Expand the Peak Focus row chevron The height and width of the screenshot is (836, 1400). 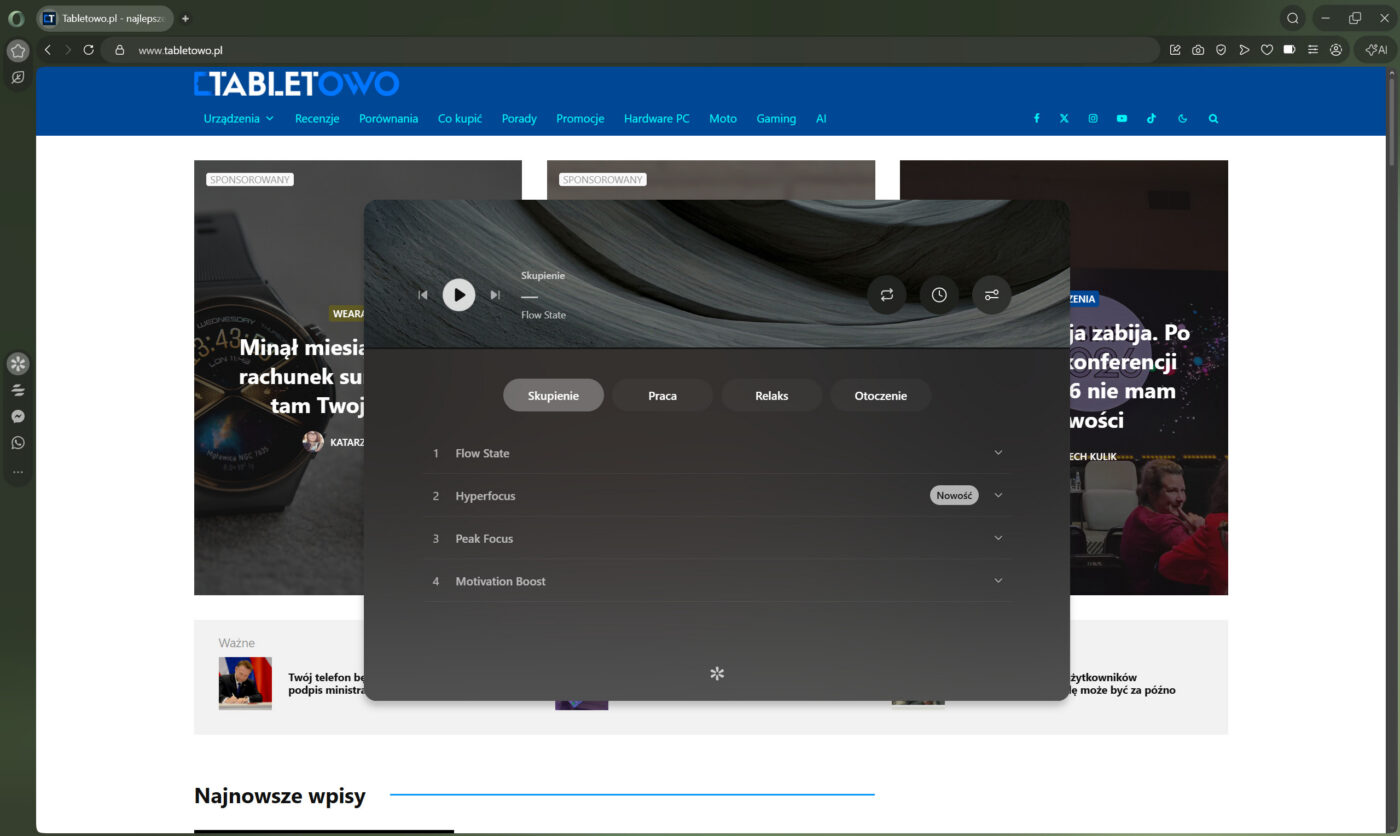998,538
